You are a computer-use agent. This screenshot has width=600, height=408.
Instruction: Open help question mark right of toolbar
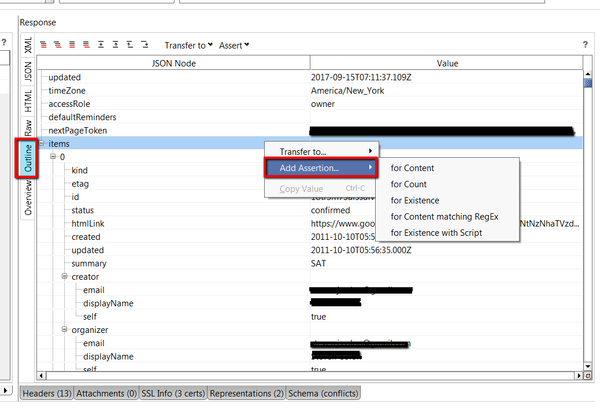click(x=585, y=45)
